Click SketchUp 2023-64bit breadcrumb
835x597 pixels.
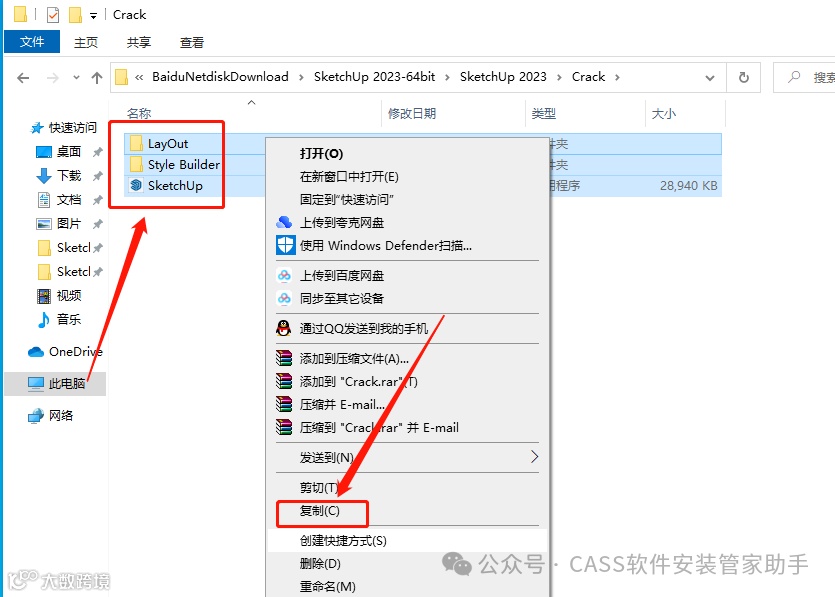click(x=374, y=77)
